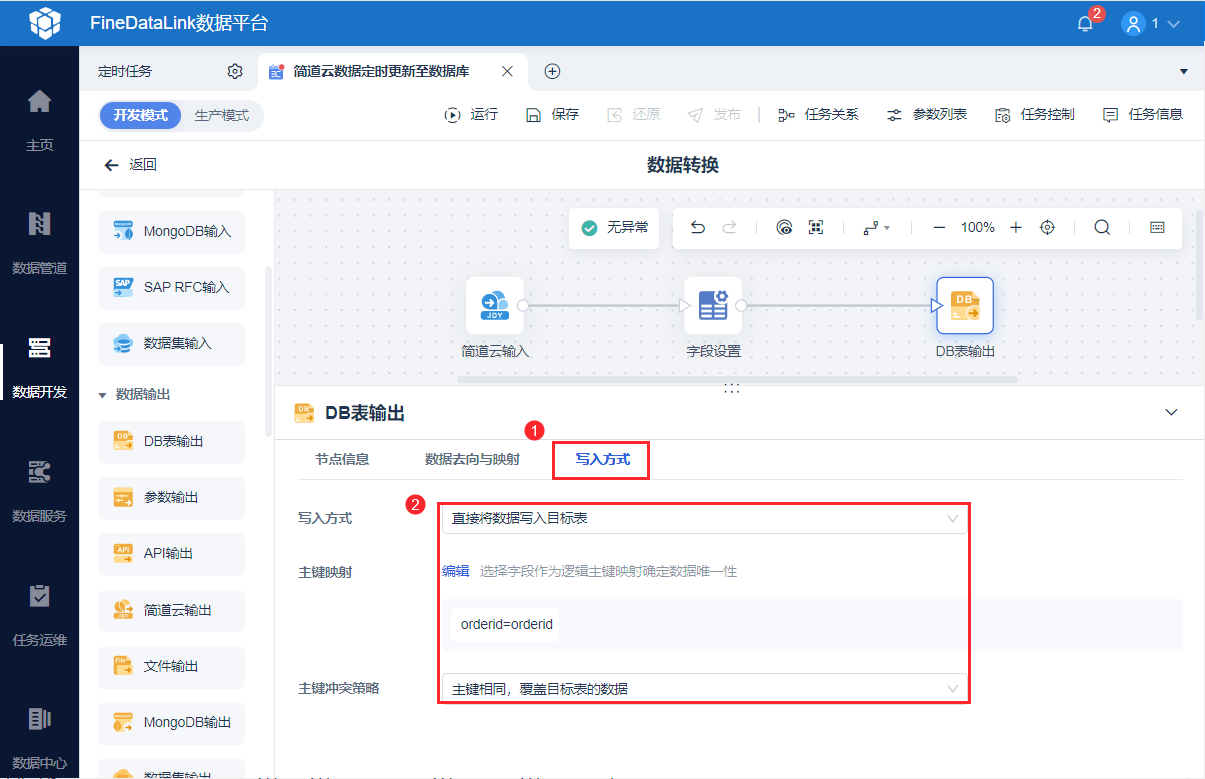The image size is (1205, 779).
Task: Open 数据开发 in the sidebar
Action: pos(39,367)
